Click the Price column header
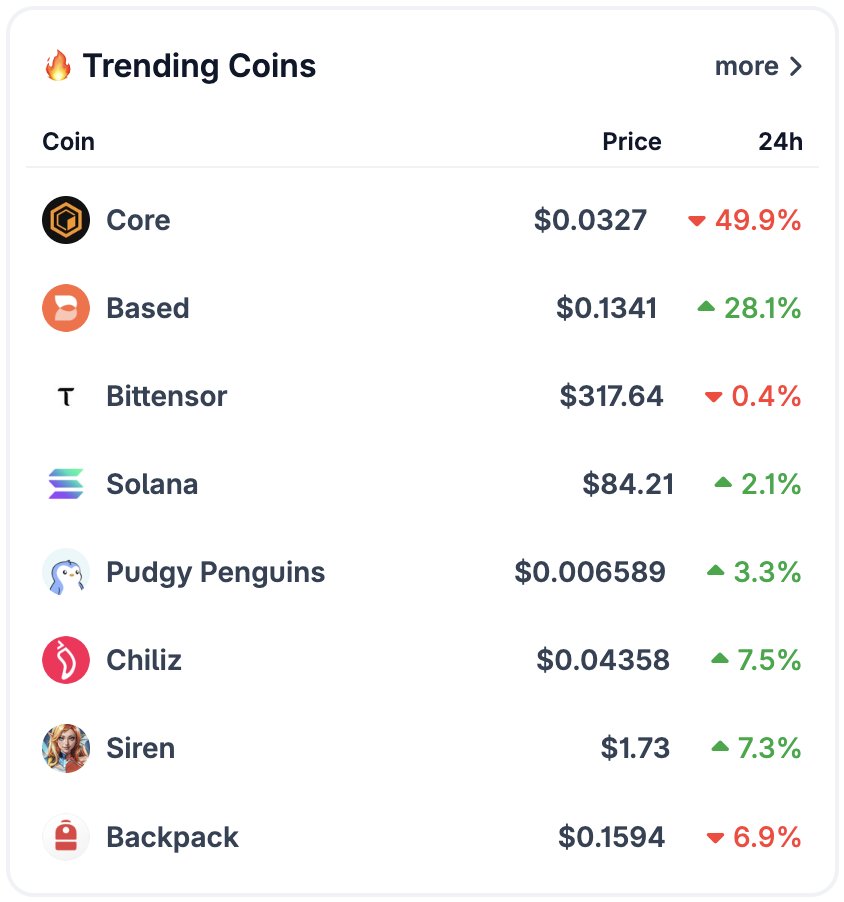 [x=631, y=142]
